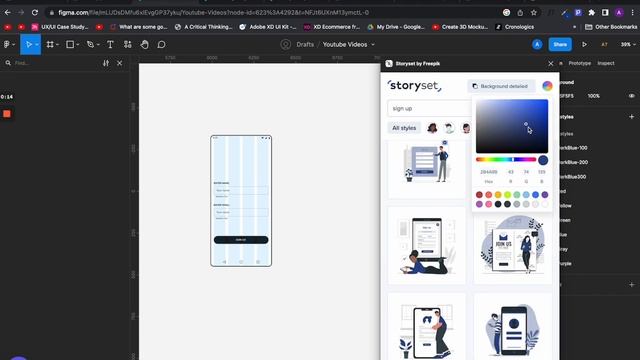Choose the purple swatch at first row end
Image resolution: width=640 pixels, height=360 pixels.
point(545,195)
